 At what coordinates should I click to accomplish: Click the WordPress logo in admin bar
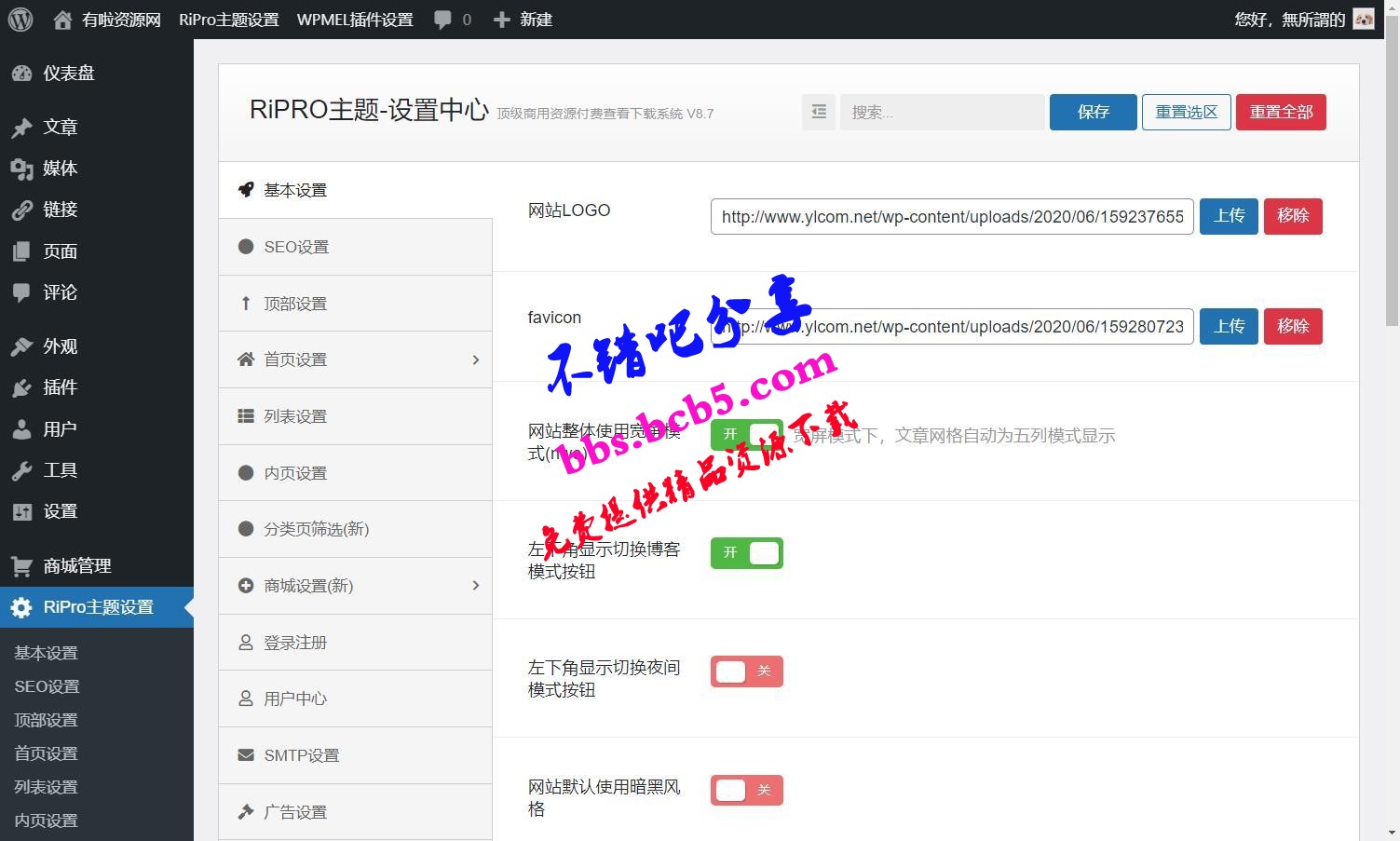[20, 20]
